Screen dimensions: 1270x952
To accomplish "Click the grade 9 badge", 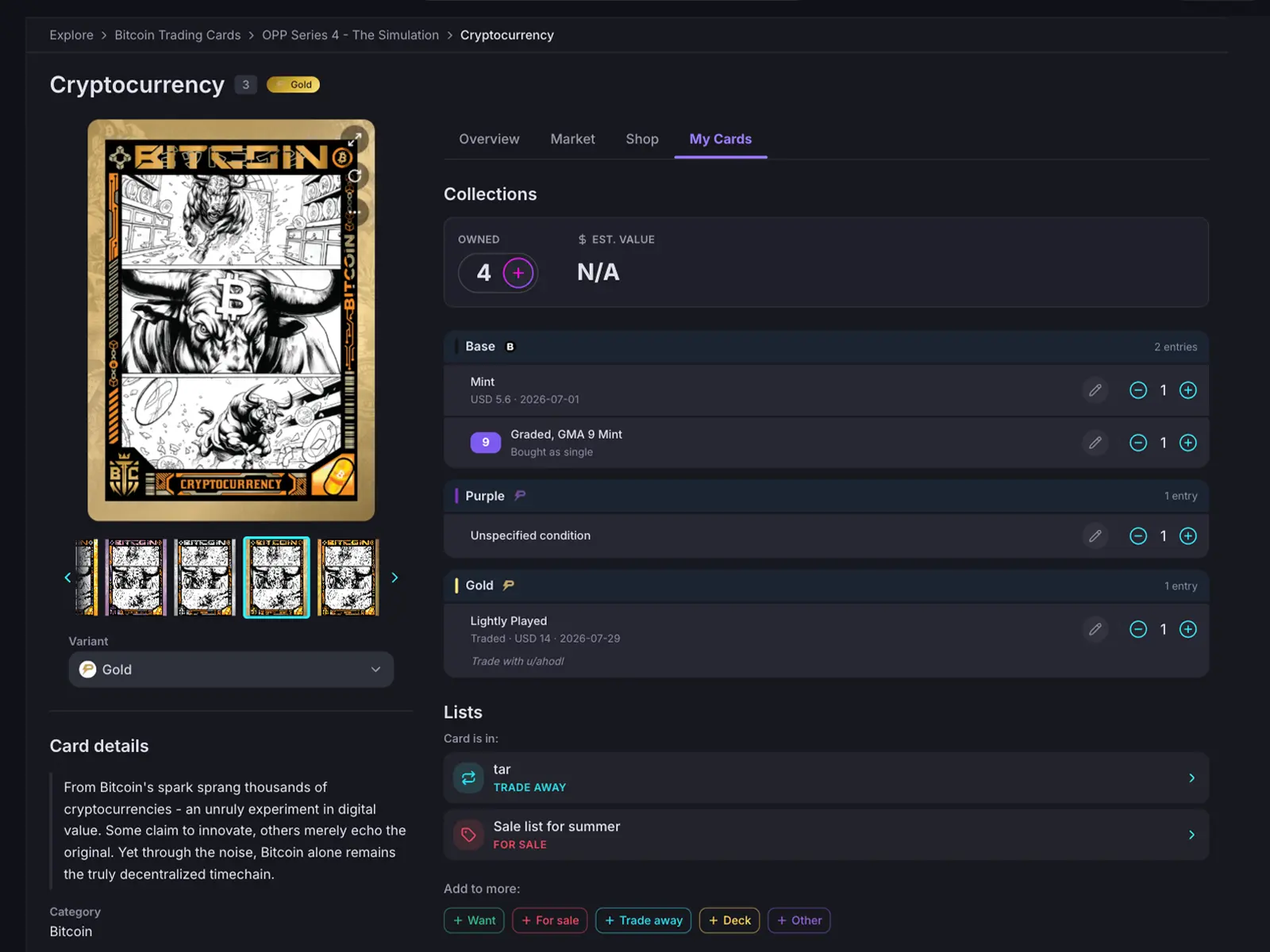I will (x=486, y=443).
